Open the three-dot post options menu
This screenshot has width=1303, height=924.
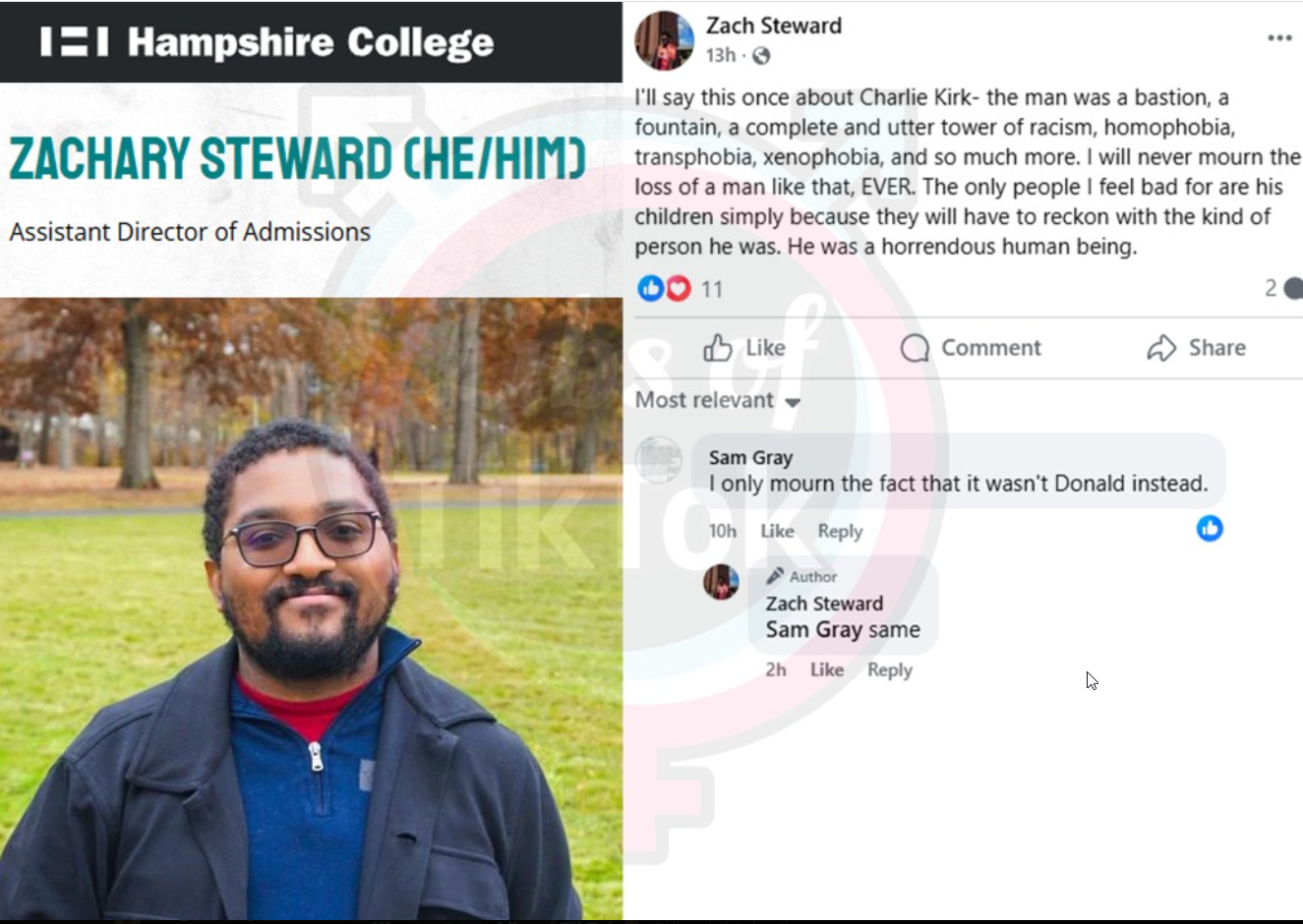(x=1278, y=38)
